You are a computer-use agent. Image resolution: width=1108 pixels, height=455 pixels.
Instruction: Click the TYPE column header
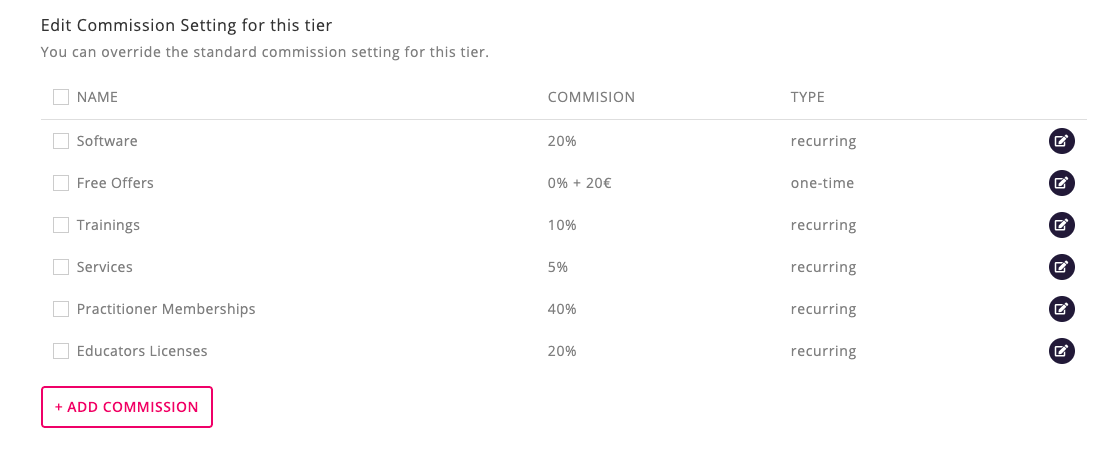point(807,97)
